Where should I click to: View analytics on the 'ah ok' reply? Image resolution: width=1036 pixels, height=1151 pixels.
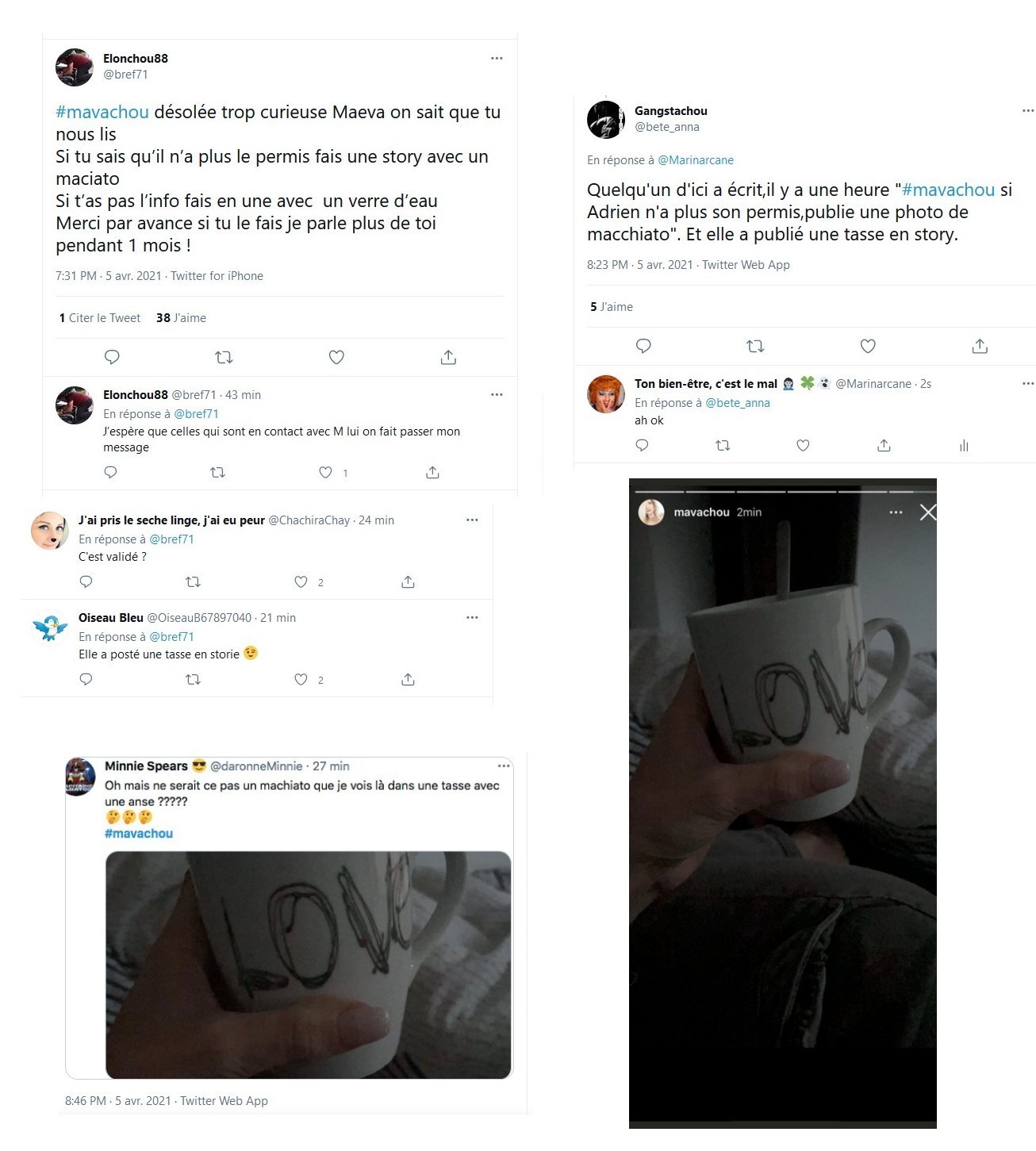tap(964, 446)
